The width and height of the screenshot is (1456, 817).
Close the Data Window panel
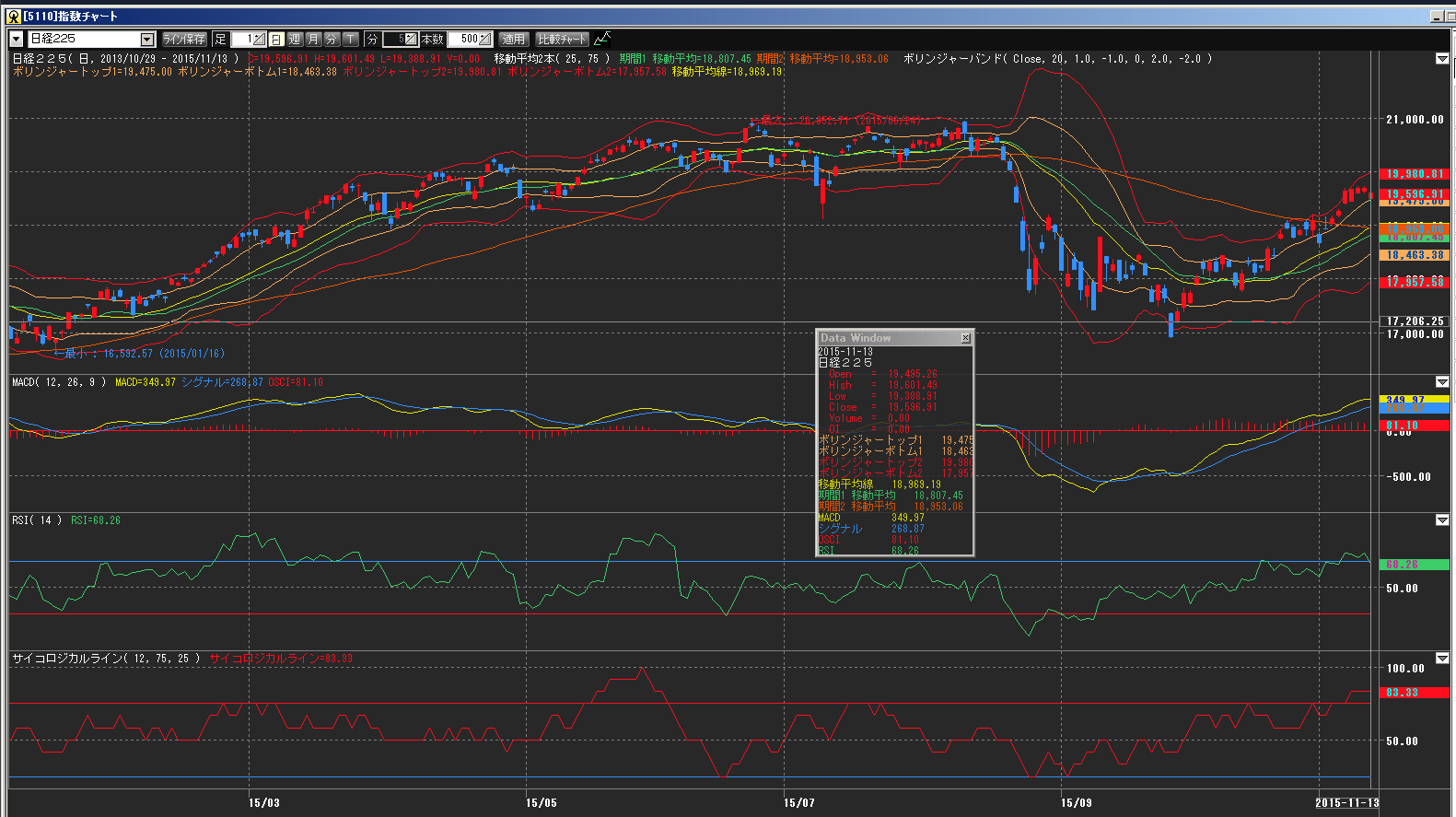(965, 338)
